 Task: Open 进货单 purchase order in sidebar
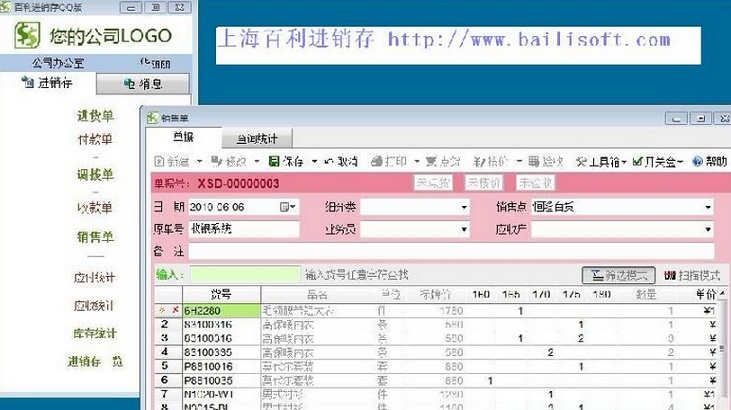click(x=95, y=116)
